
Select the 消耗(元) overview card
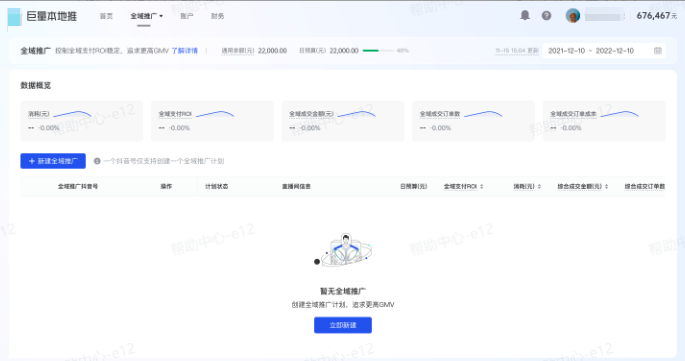click(82, 121)
